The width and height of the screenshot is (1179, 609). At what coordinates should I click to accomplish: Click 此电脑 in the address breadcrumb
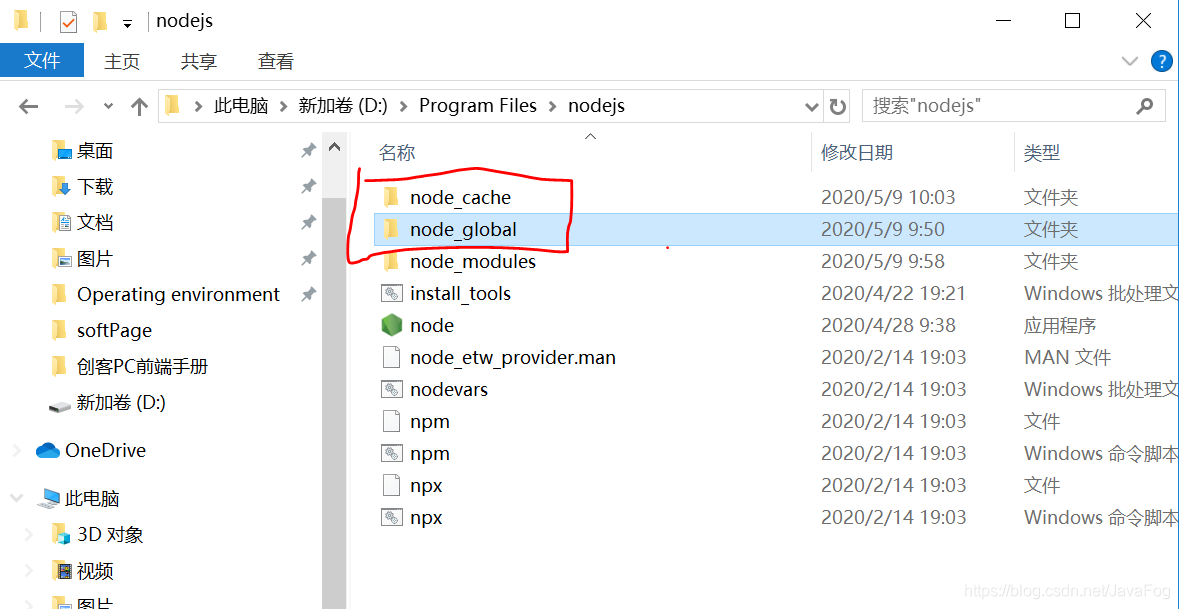[x=241, y=107]
